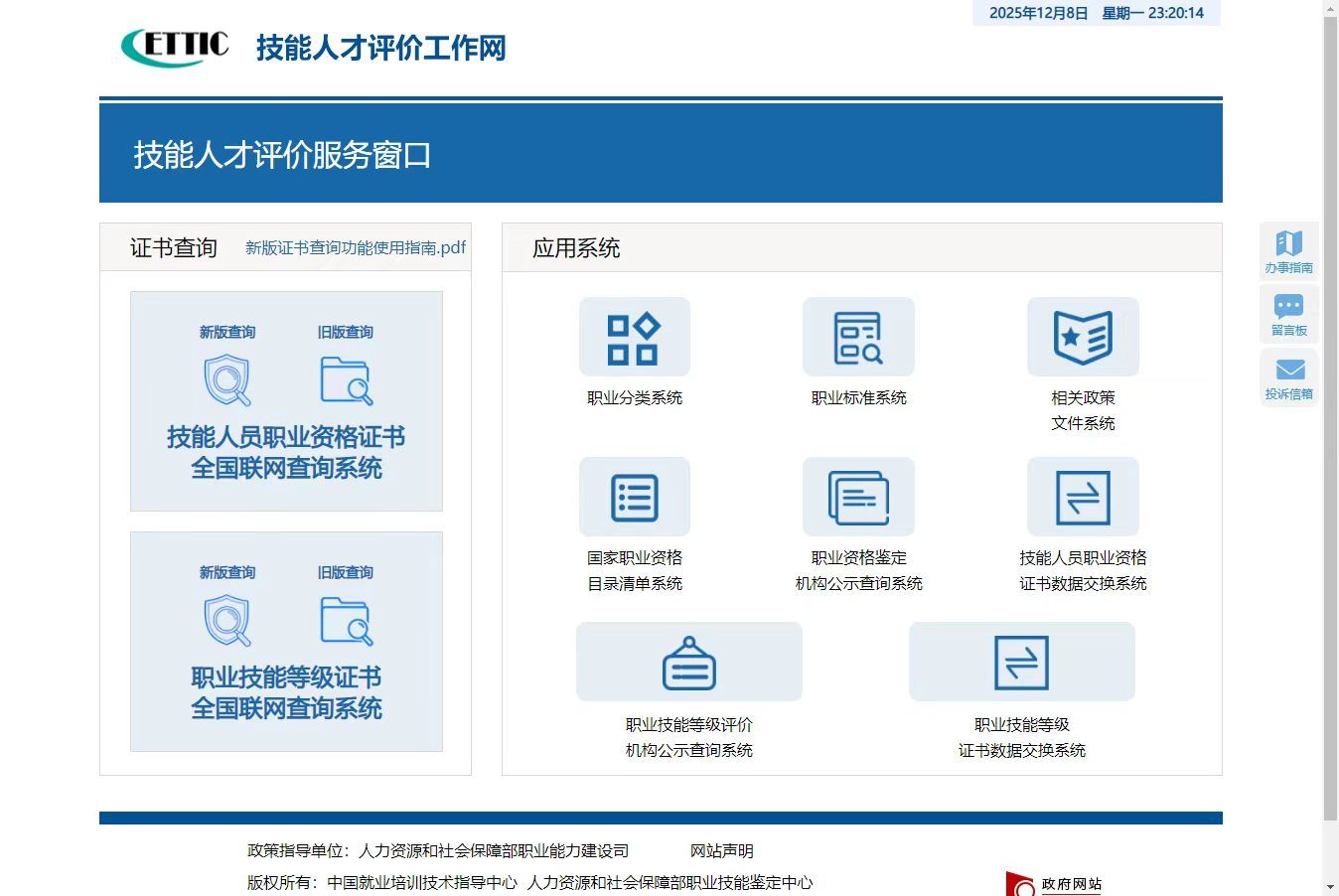Open the 网站声明 footer link
The height and width of the screenshot is (896, 1339).
tap(722, 851)
